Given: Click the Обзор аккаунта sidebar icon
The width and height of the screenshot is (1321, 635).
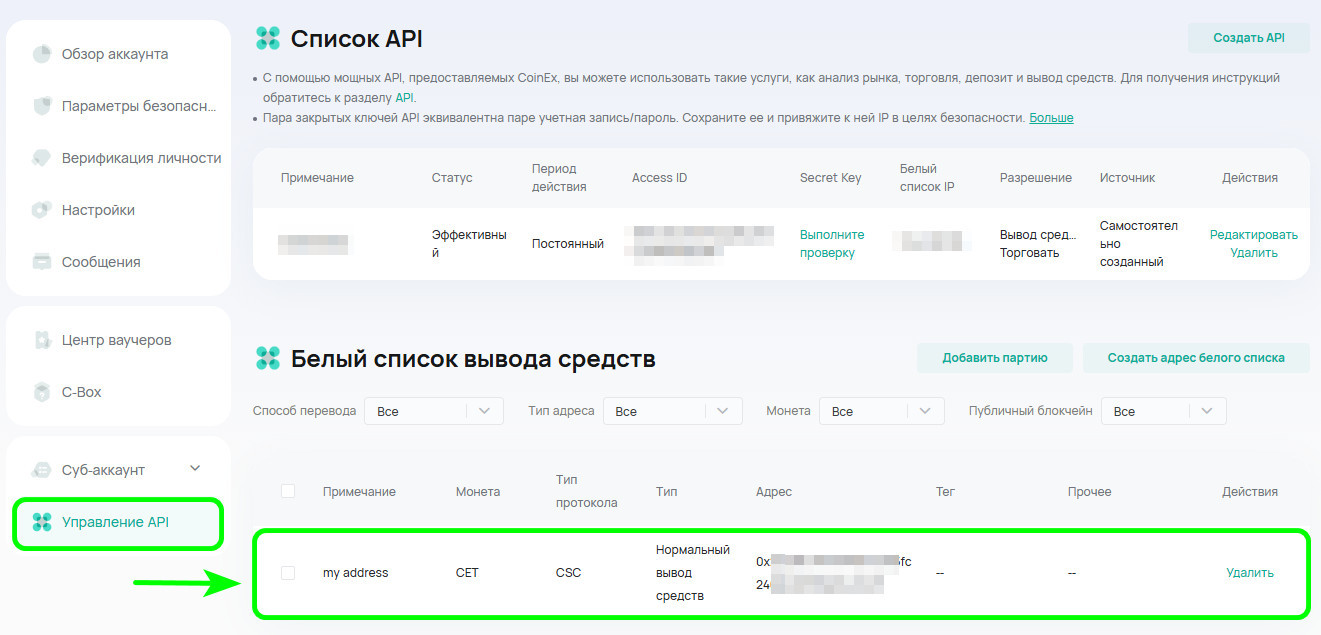Looking at the screenshot, I should coord(41,54).
